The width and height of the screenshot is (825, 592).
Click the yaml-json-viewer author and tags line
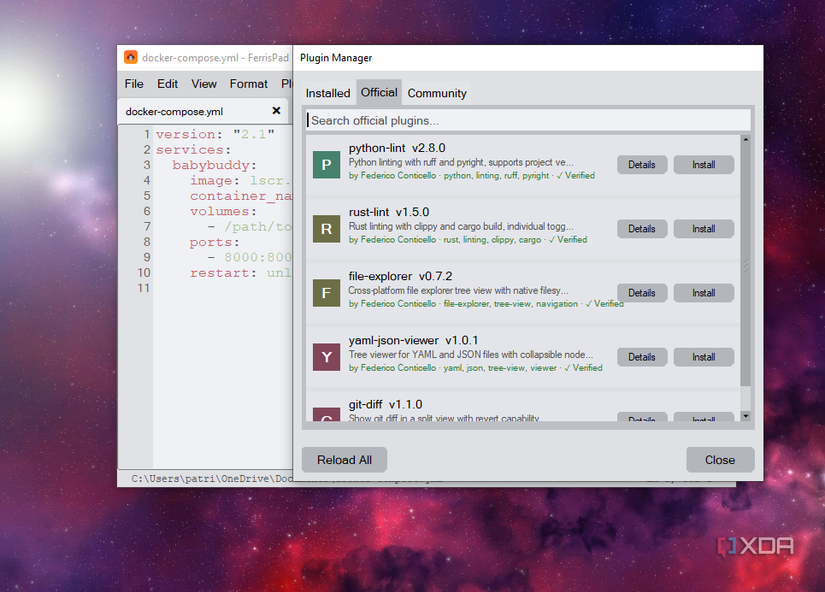coord(476,368)
